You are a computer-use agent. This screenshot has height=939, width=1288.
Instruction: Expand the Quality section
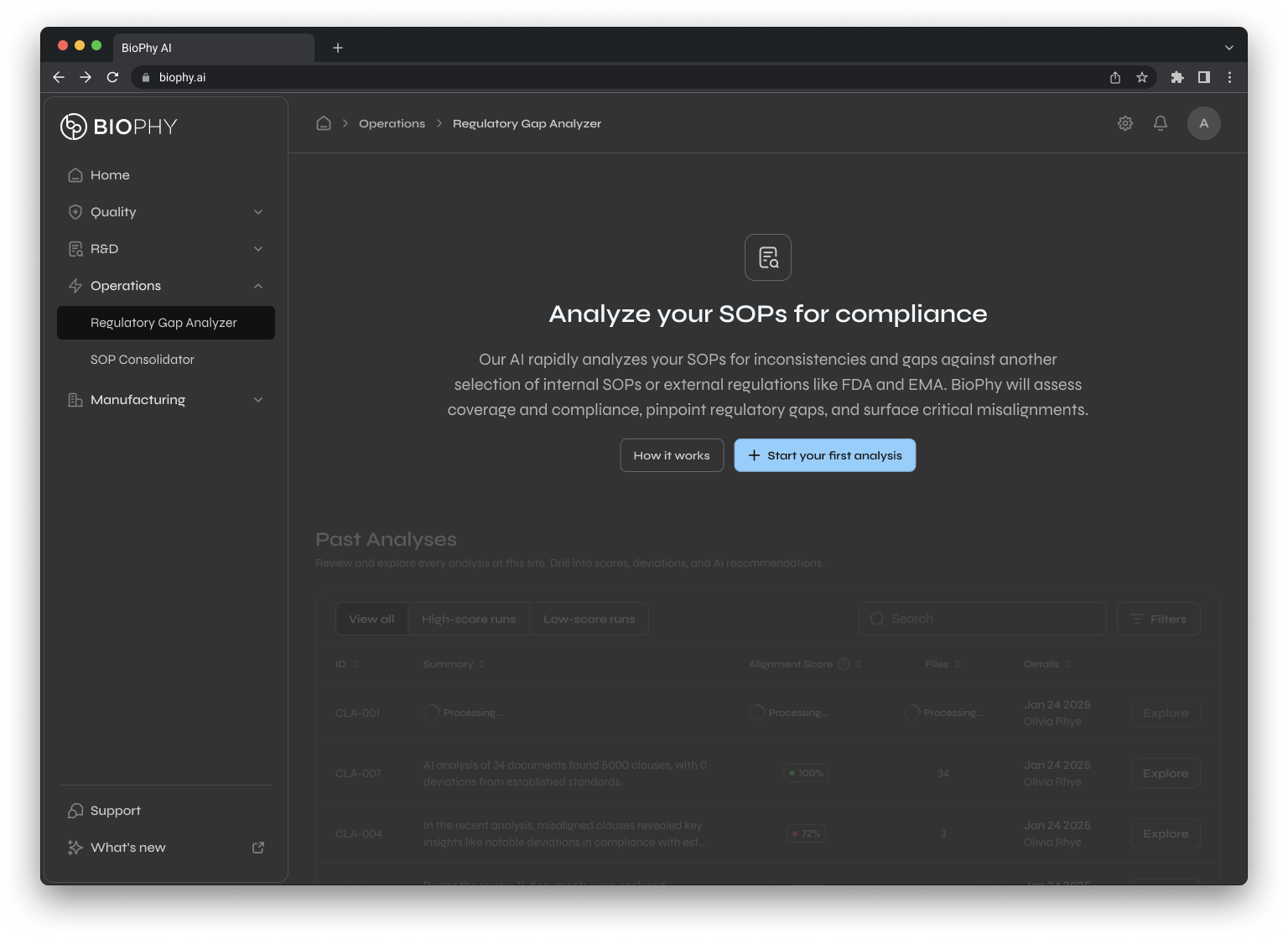tap(258, 212)
